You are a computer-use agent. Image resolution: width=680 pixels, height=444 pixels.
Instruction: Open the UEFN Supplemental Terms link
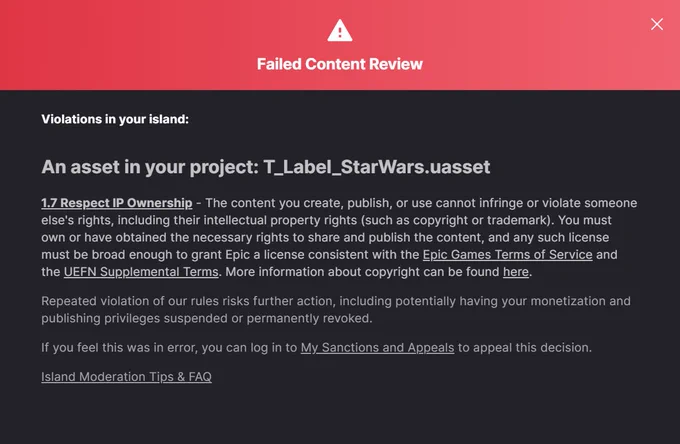(141, 272)
